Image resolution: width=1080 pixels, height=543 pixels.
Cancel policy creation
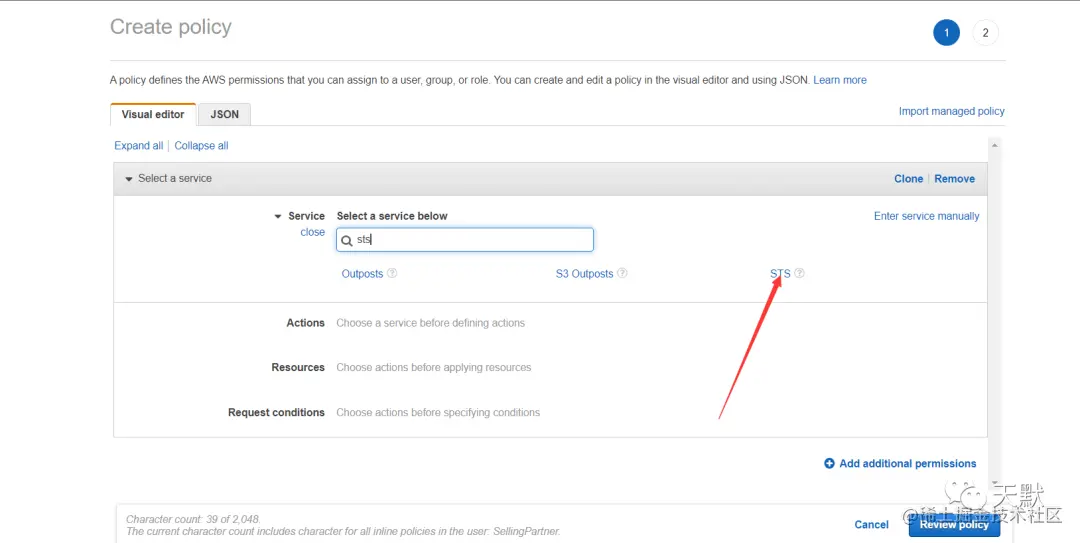871,524
